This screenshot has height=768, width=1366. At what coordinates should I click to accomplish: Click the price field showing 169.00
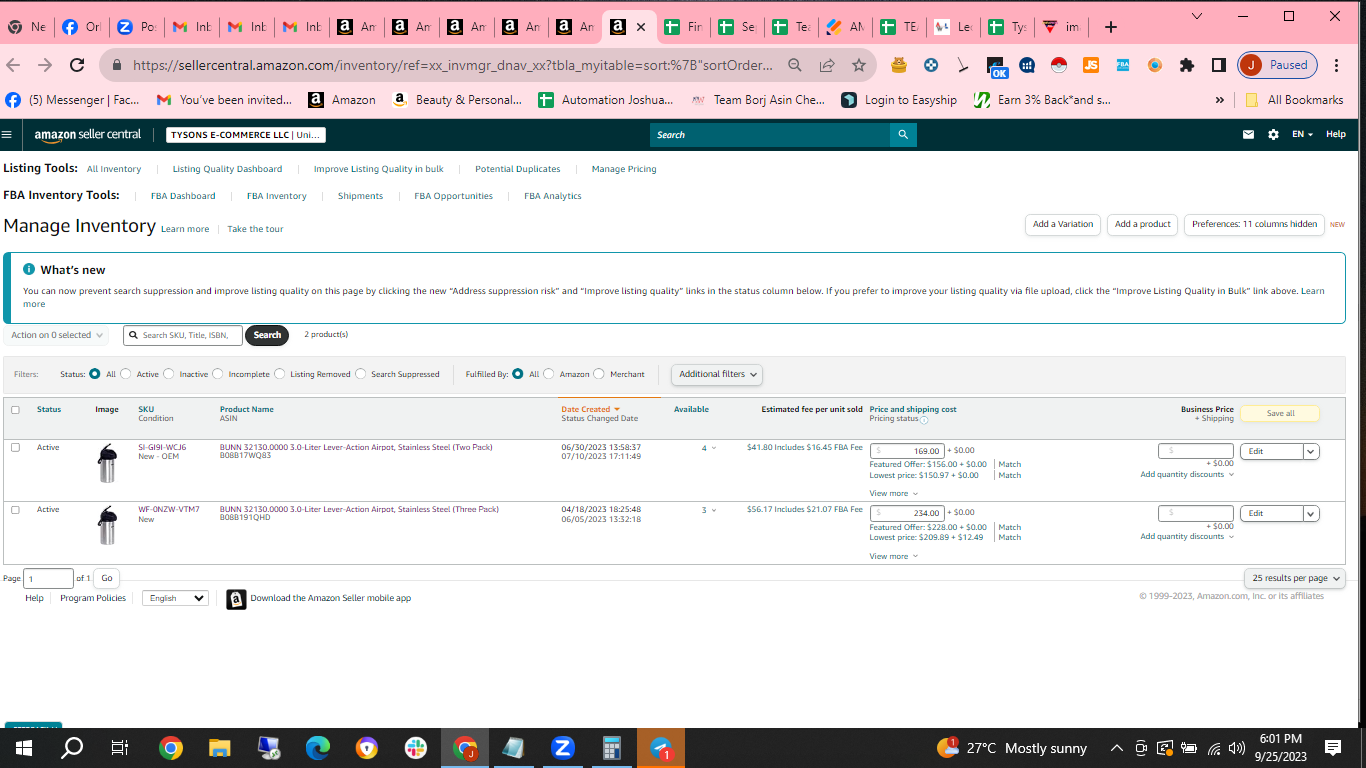[907, 451]
